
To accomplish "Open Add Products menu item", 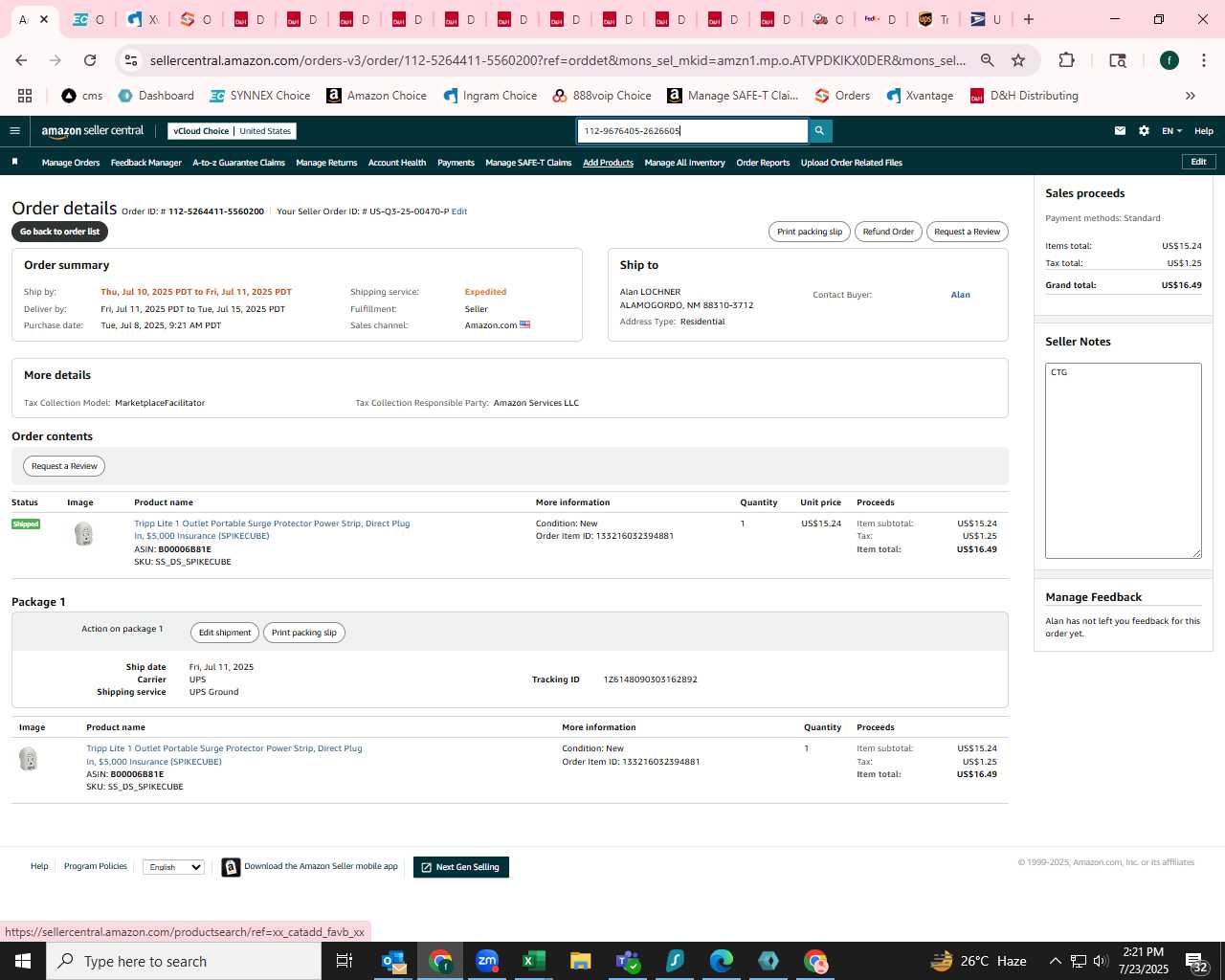I will (x=608, y=163).
